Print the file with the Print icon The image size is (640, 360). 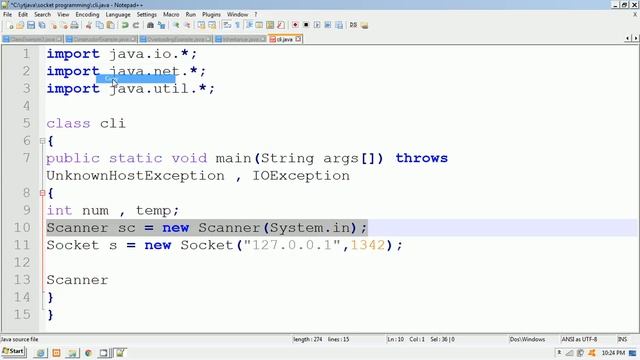pyautogui.click(x=74, y=25)
